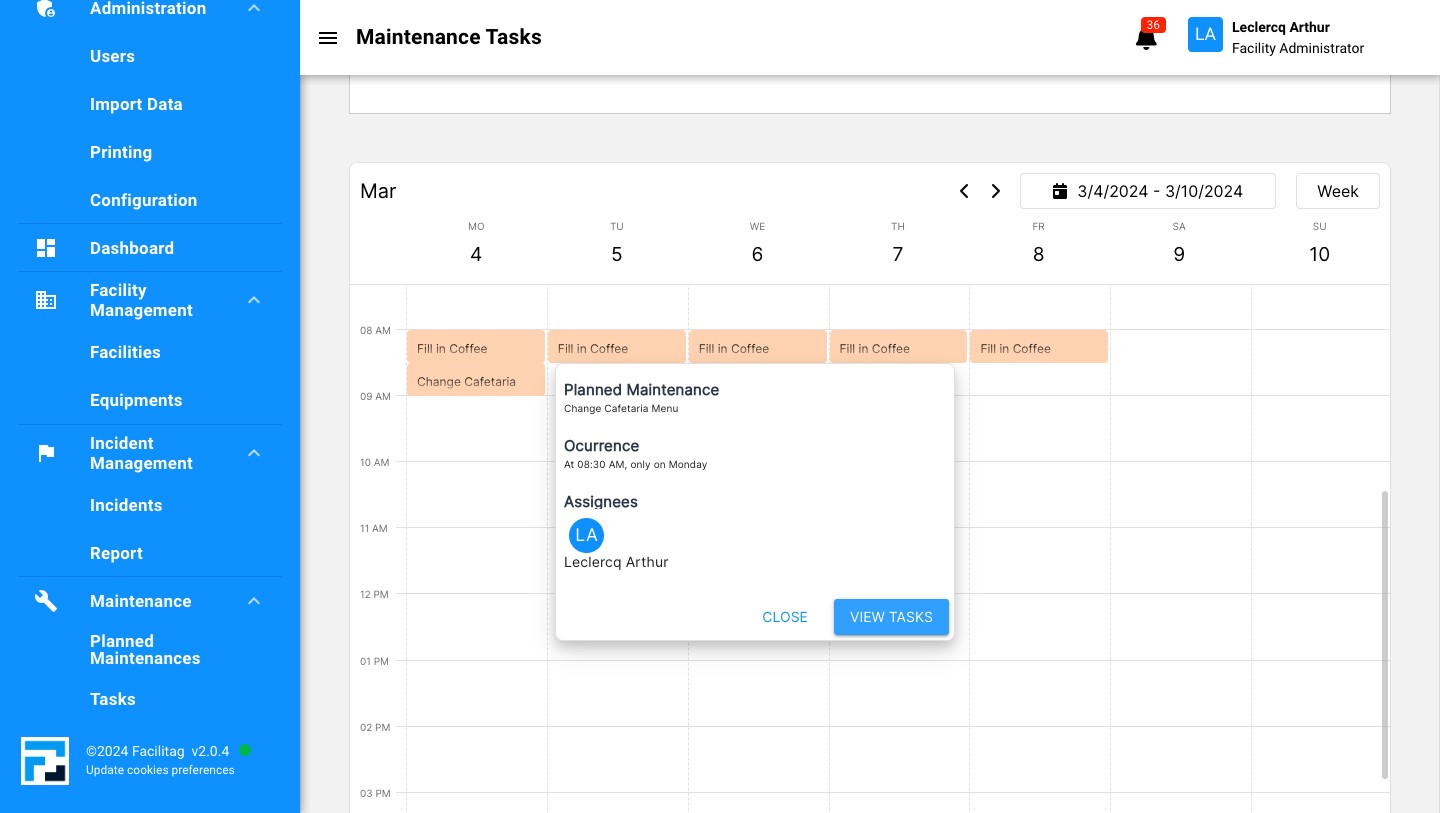Click the Facility Management building icon
This screenshot has height=813, width=1440.
pos(46,300)
